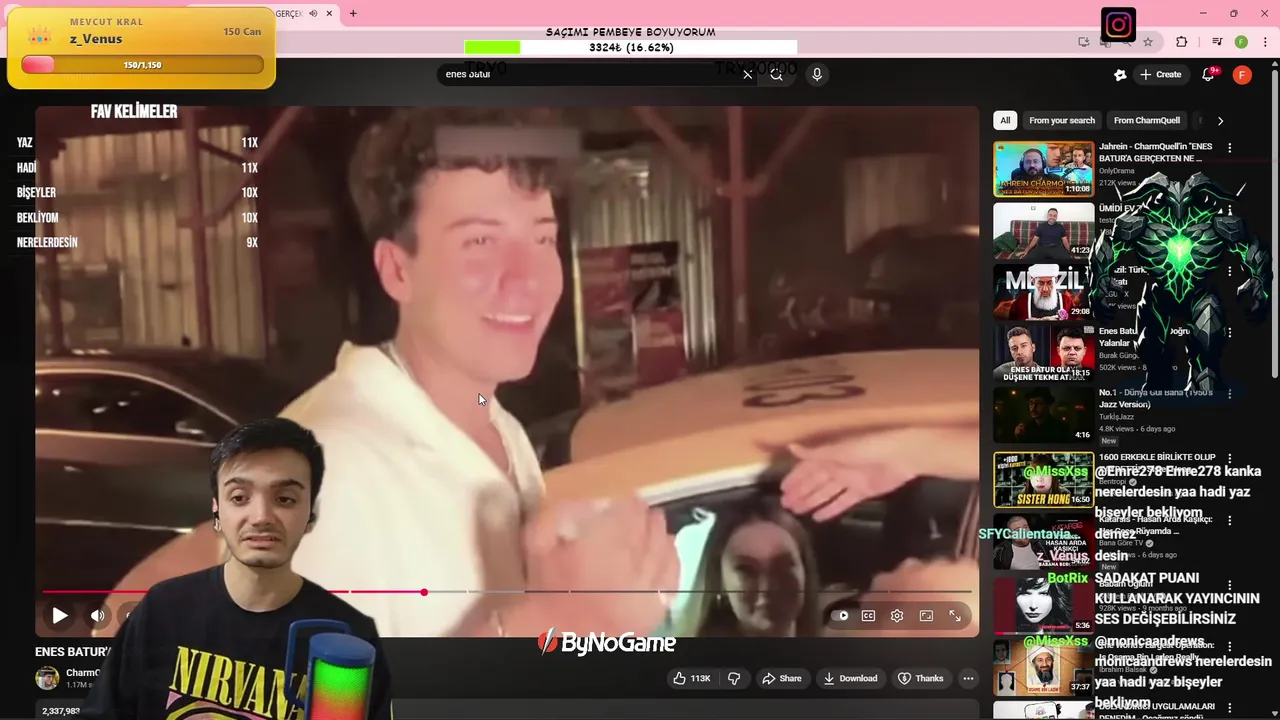The width and height of the screenshot is (1280, 720).
Task: Turn on closed captions (CC)
Action: click(868, 616)
